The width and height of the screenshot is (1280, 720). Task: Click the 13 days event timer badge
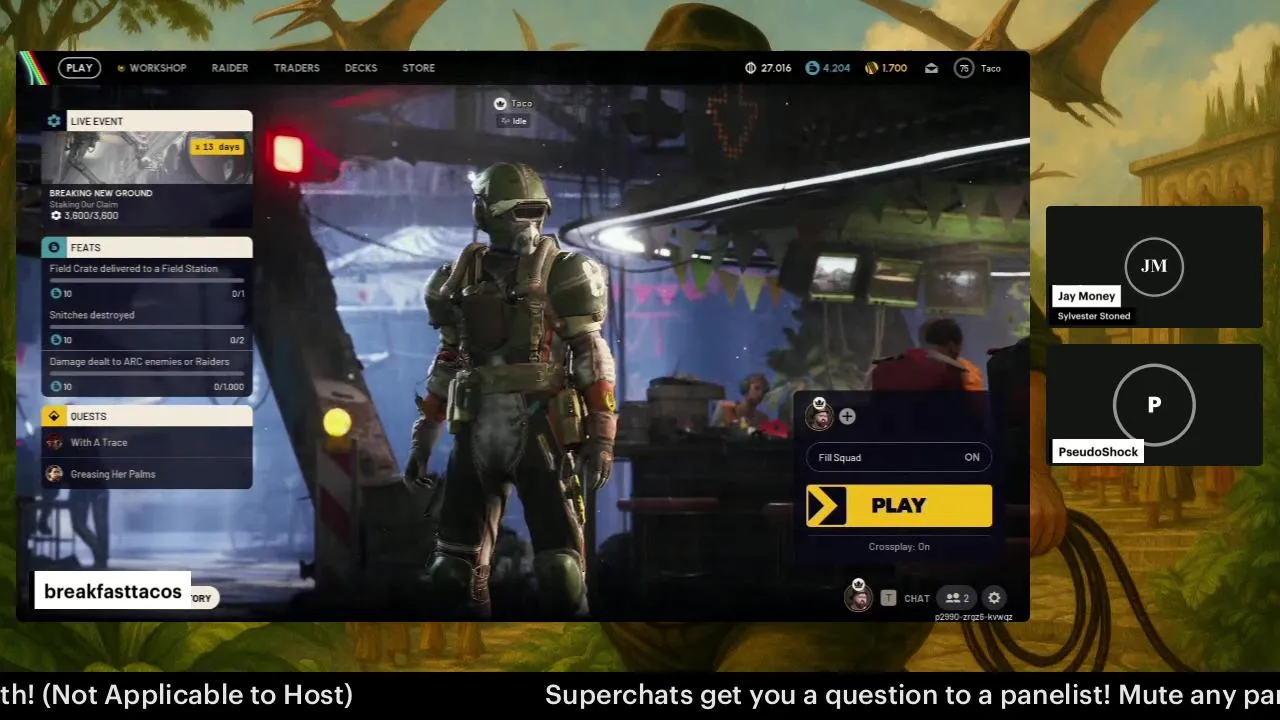pyautogui.click(x=216, y=147)
